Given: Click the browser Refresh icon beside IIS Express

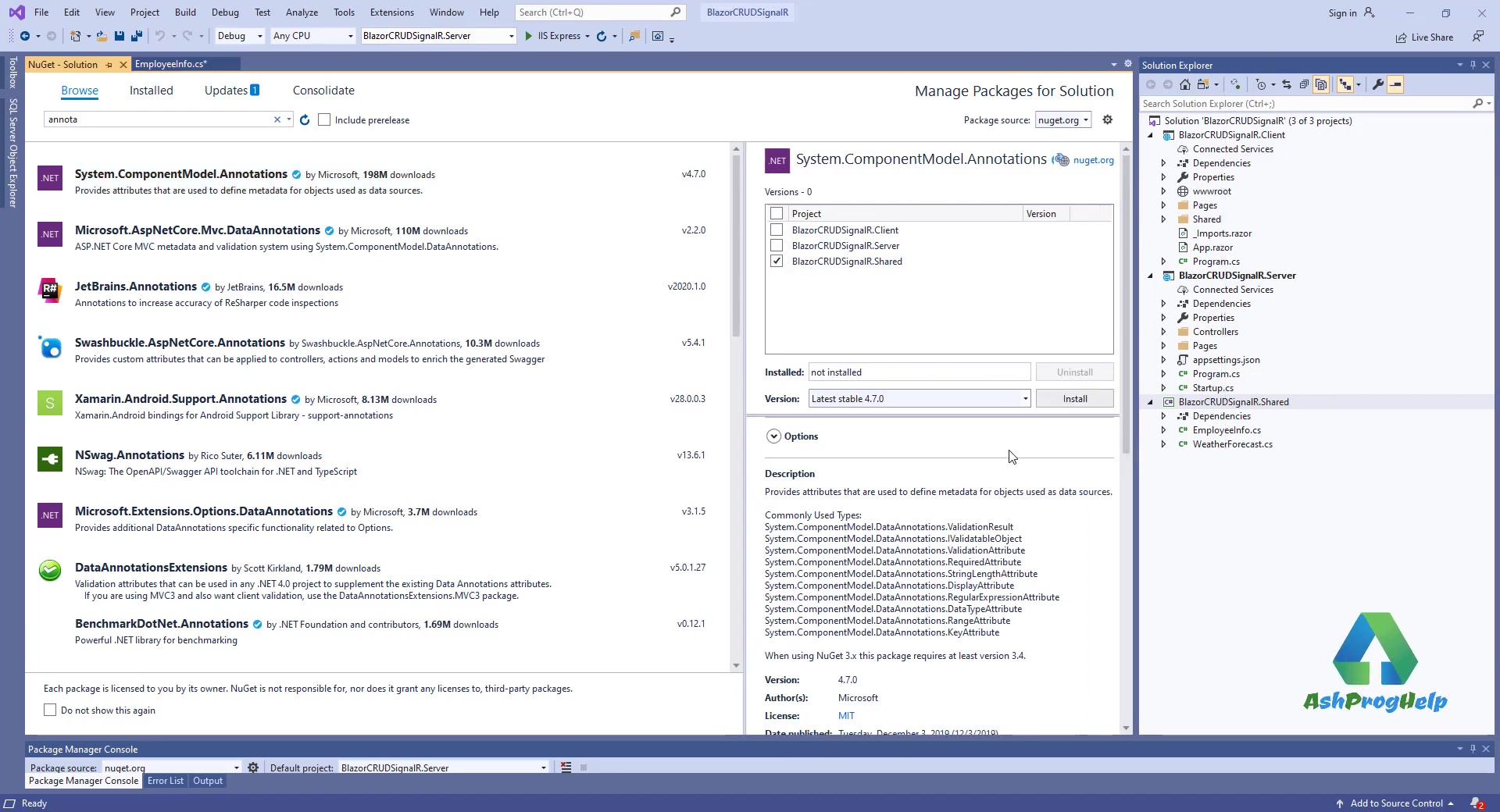Looking at the screenshot, I should tap(602, 36).
